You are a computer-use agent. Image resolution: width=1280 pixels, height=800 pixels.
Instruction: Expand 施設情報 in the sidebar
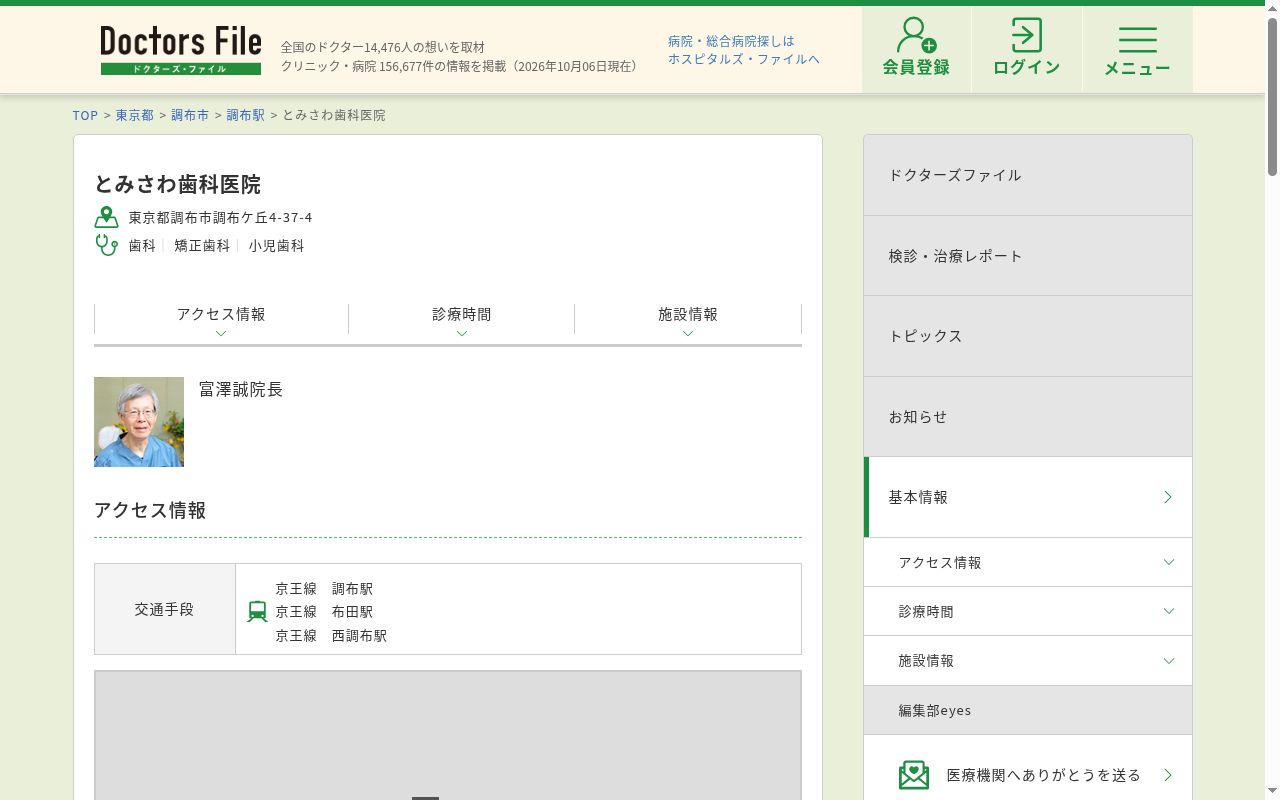click(1028, 660)
